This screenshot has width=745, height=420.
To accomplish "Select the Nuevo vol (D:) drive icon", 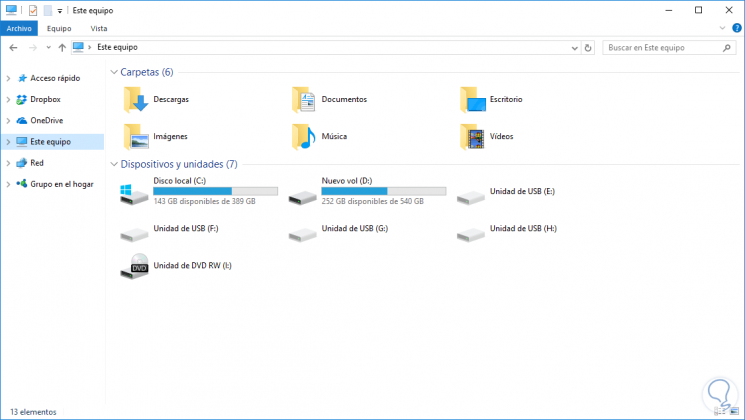I will click(303, 197).
